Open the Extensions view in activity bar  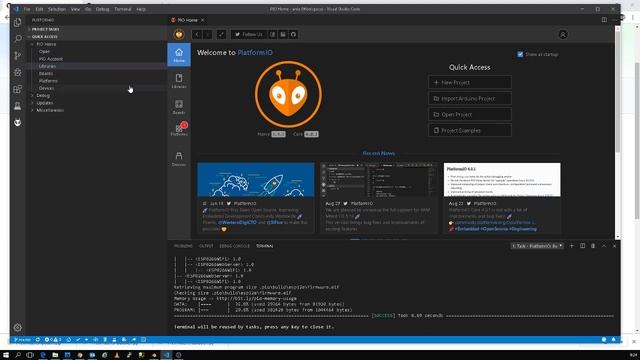tap(18, 89)
